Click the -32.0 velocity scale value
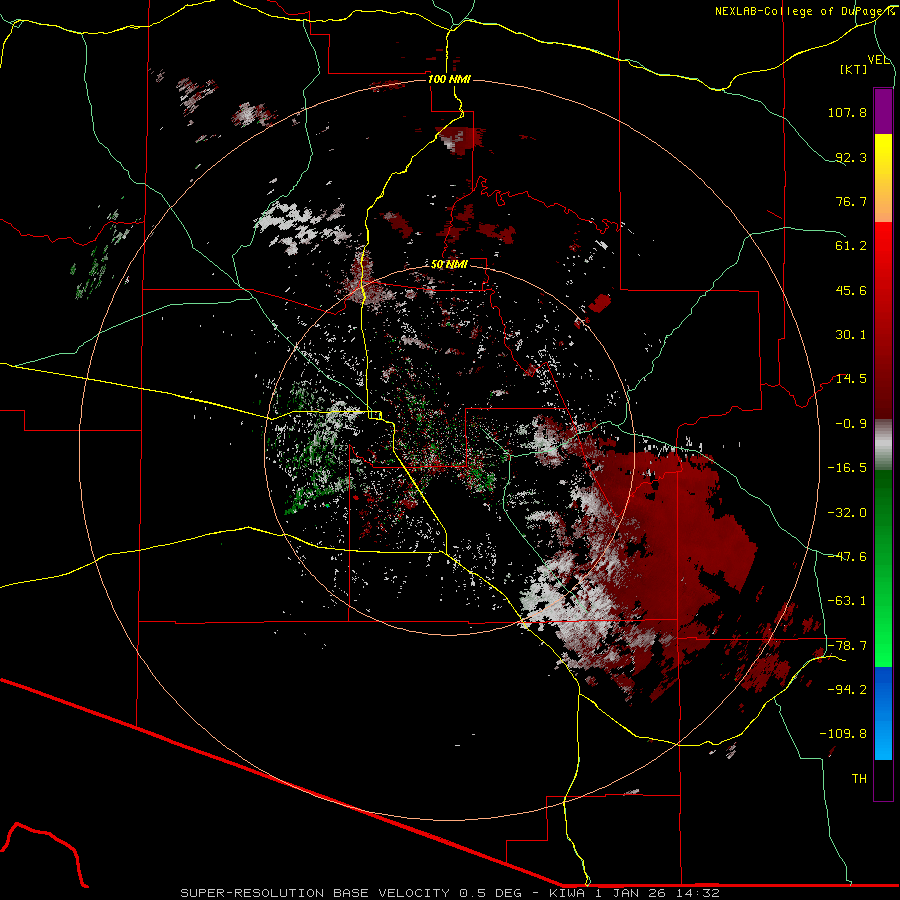 [x=847, y=513]
